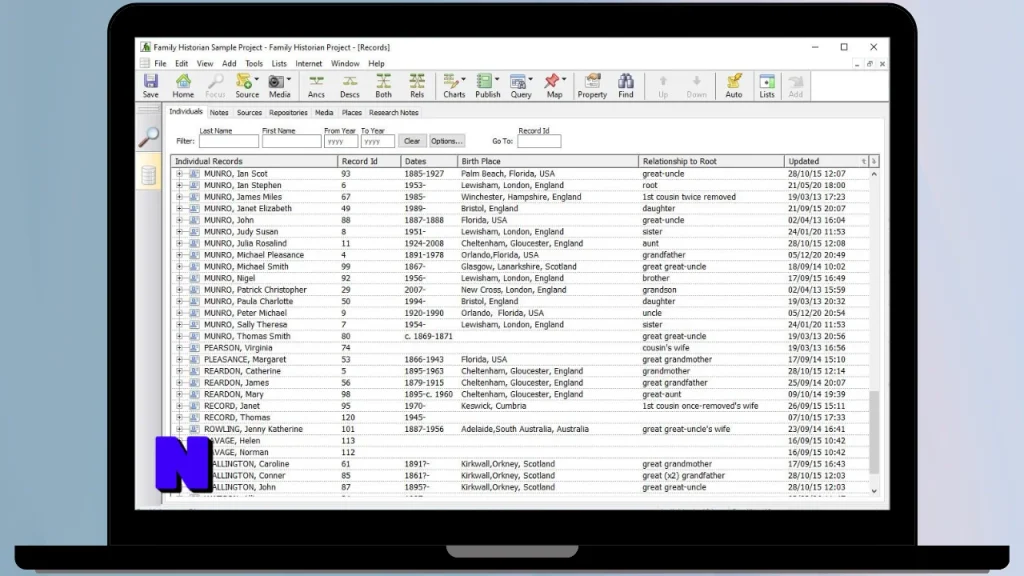Select the row REARDON, Mary
This screenshot has width=1024, height=576.
(x=520, y=394)
